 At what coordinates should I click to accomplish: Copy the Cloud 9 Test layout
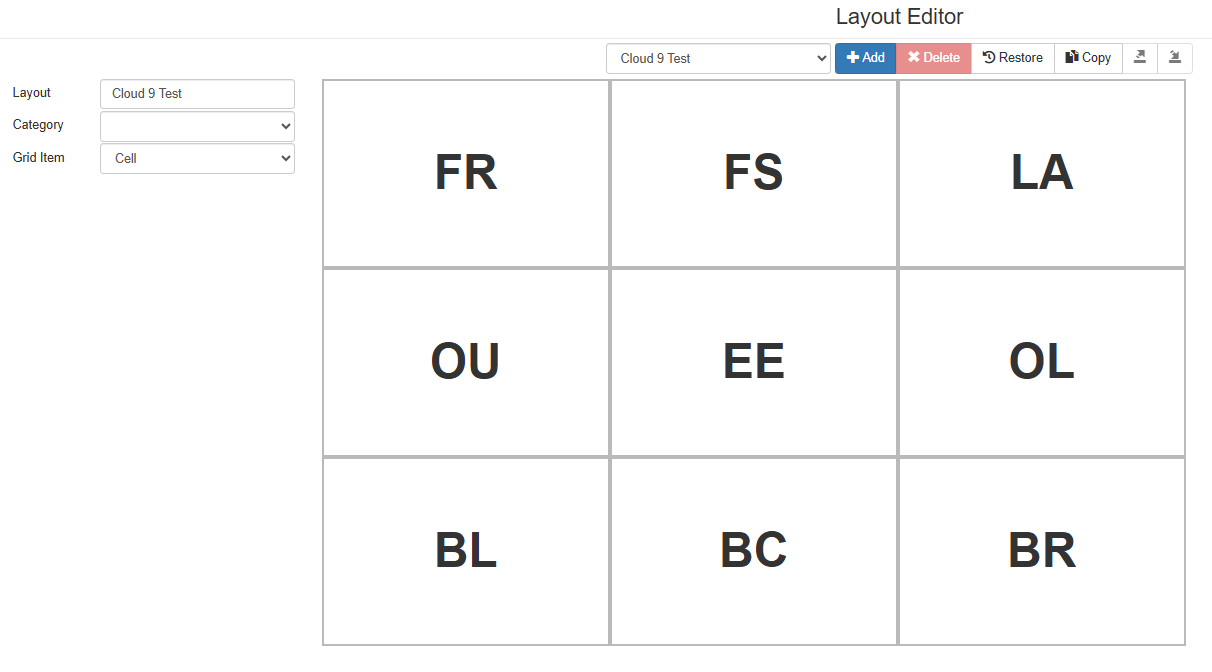(1089, 58)
